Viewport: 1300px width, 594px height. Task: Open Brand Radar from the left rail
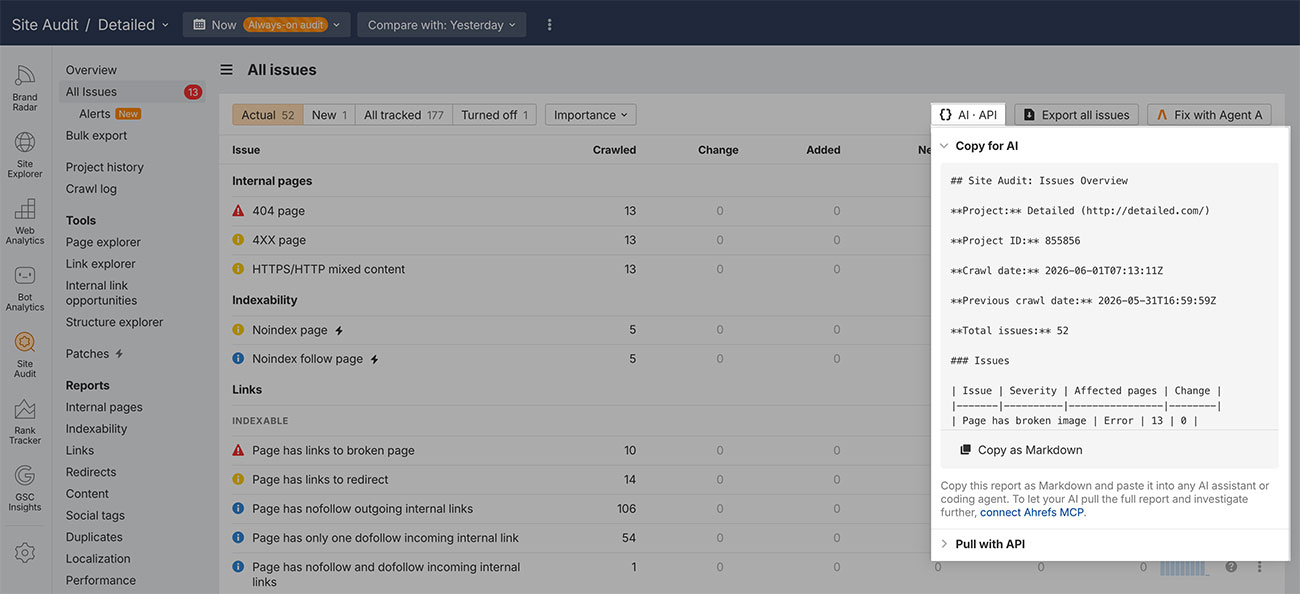pyautogui.click(x=25, y=89)
